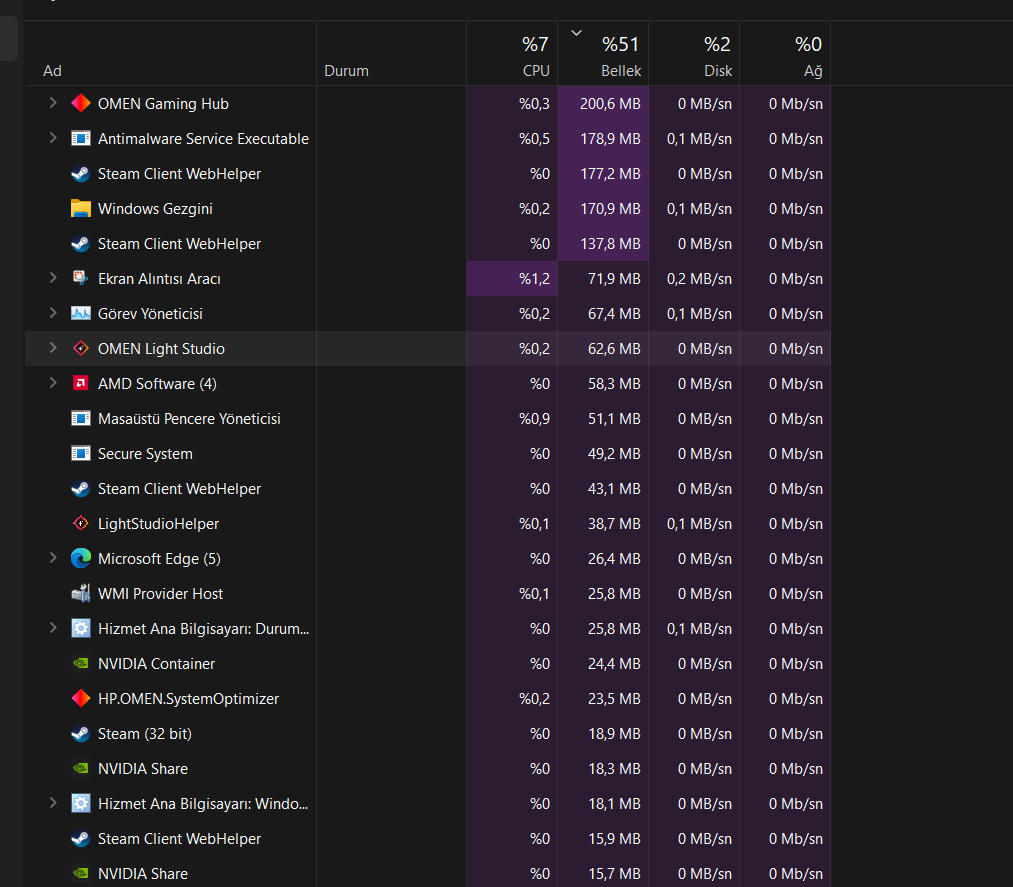Sort by the Disk column header
The height and width of the screenshot is (887, 1013).
pos(694,54)
